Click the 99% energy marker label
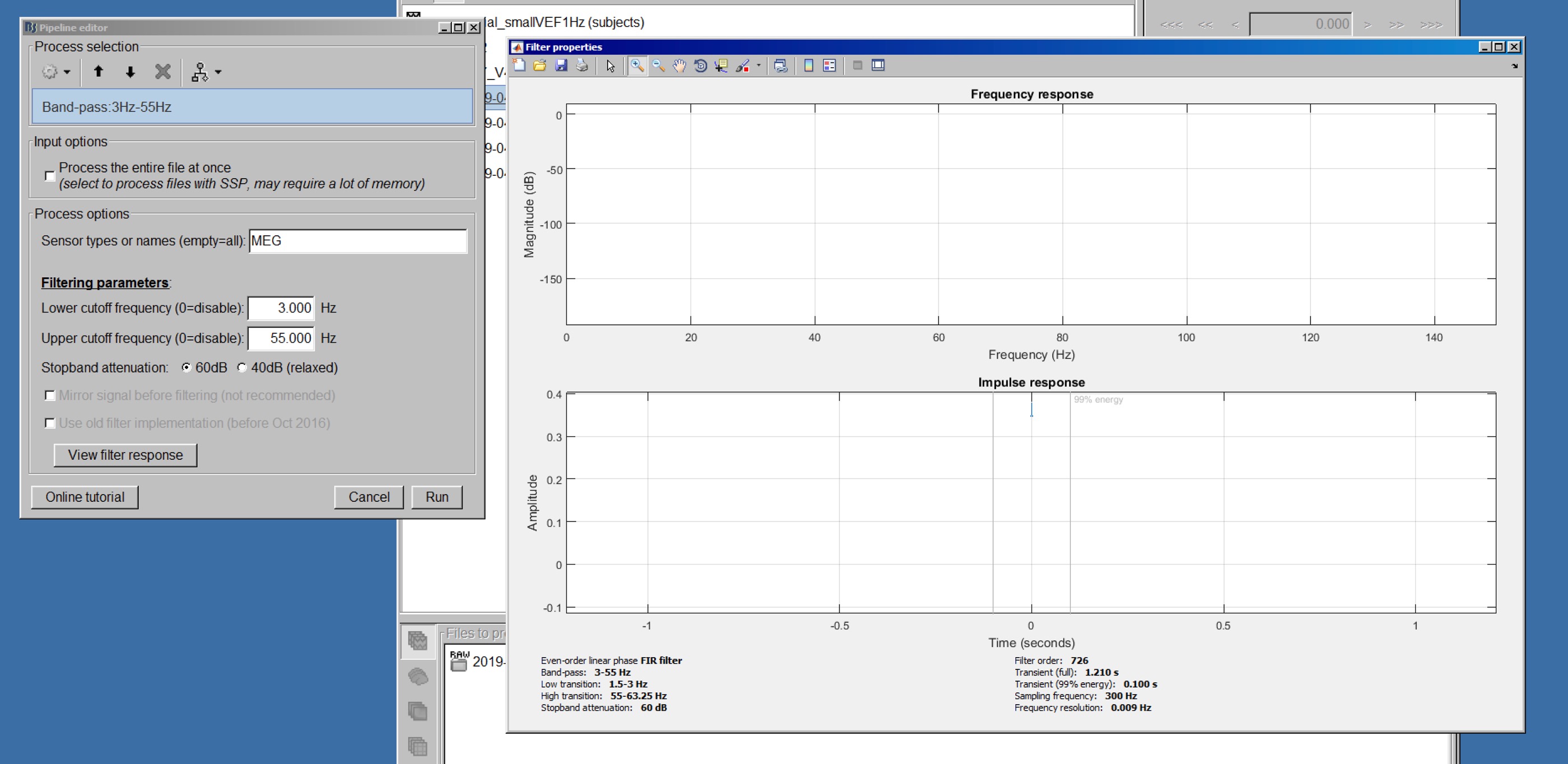 click(1098, 400)
